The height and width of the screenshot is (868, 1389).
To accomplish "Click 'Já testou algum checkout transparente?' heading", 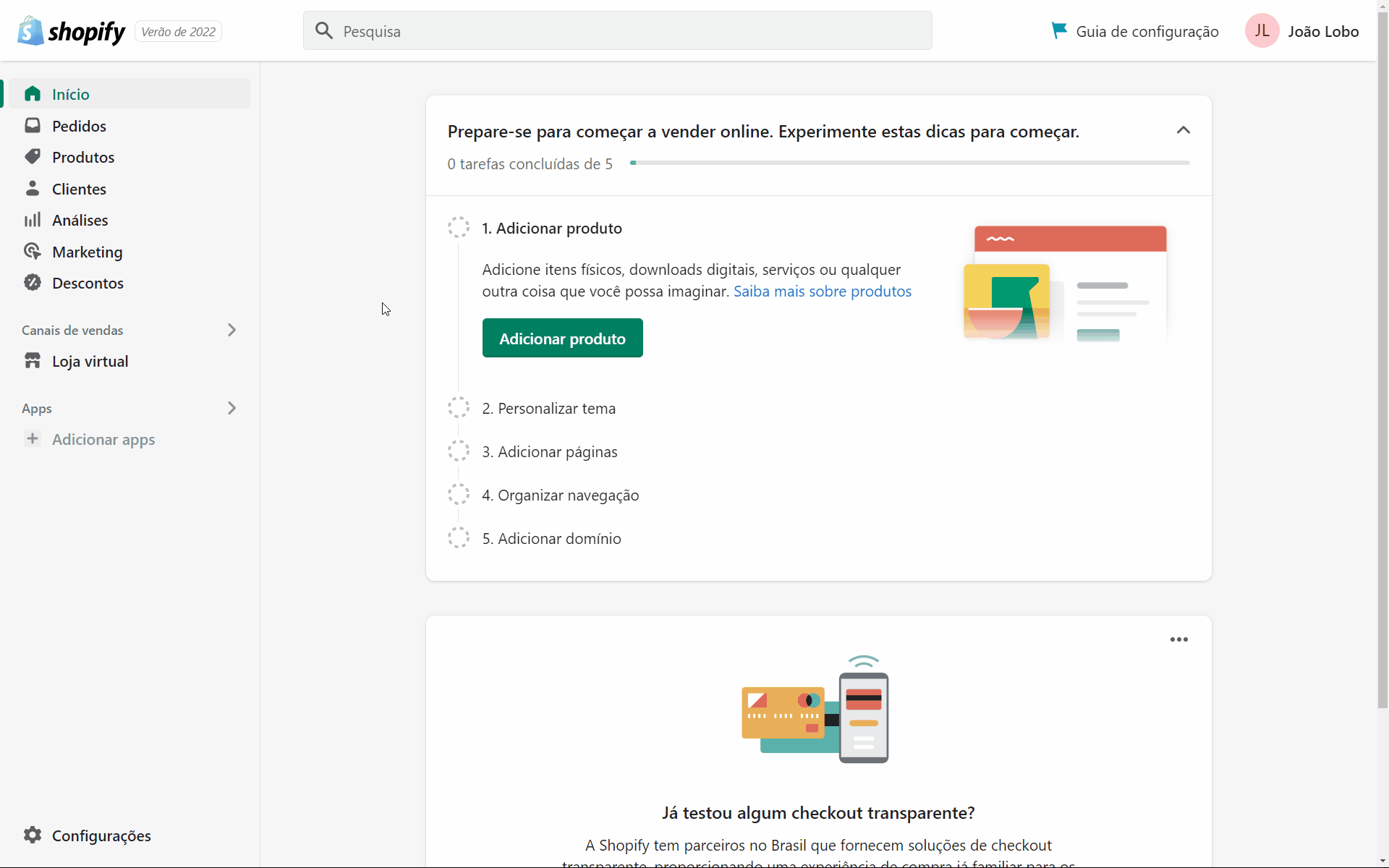I will [818, 813].
